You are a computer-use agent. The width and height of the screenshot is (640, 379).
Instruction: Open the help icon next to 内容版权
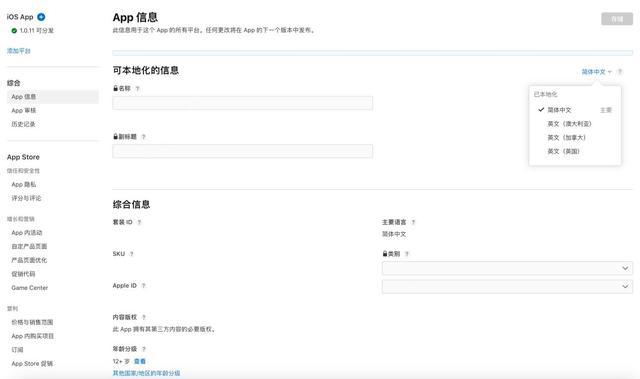tap(144, 317)
